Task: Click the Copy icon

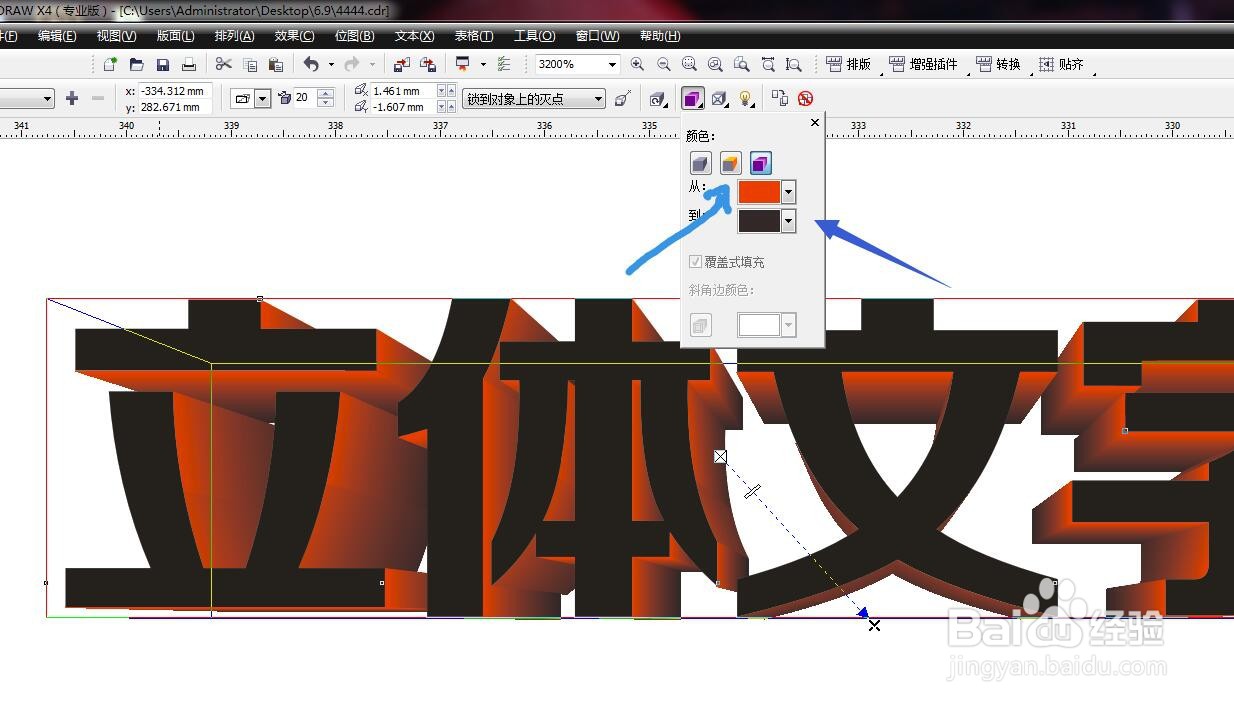Action: 250,64
